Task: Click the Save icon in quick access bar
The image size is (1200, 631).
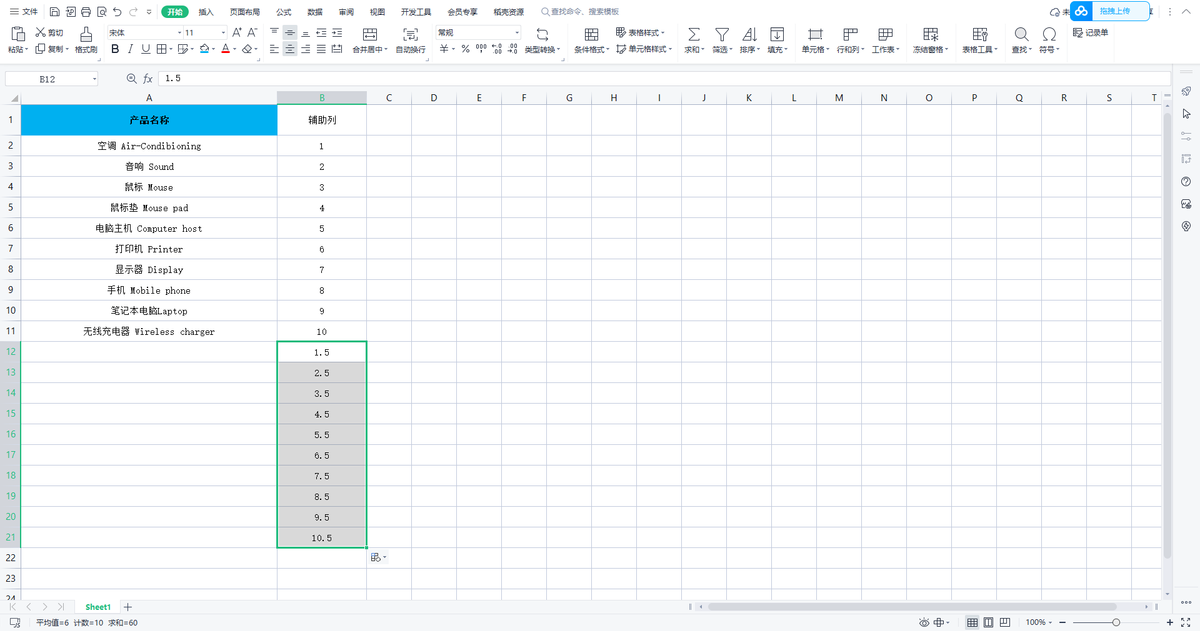Action: pyautogui.click(x=54, y=12)
